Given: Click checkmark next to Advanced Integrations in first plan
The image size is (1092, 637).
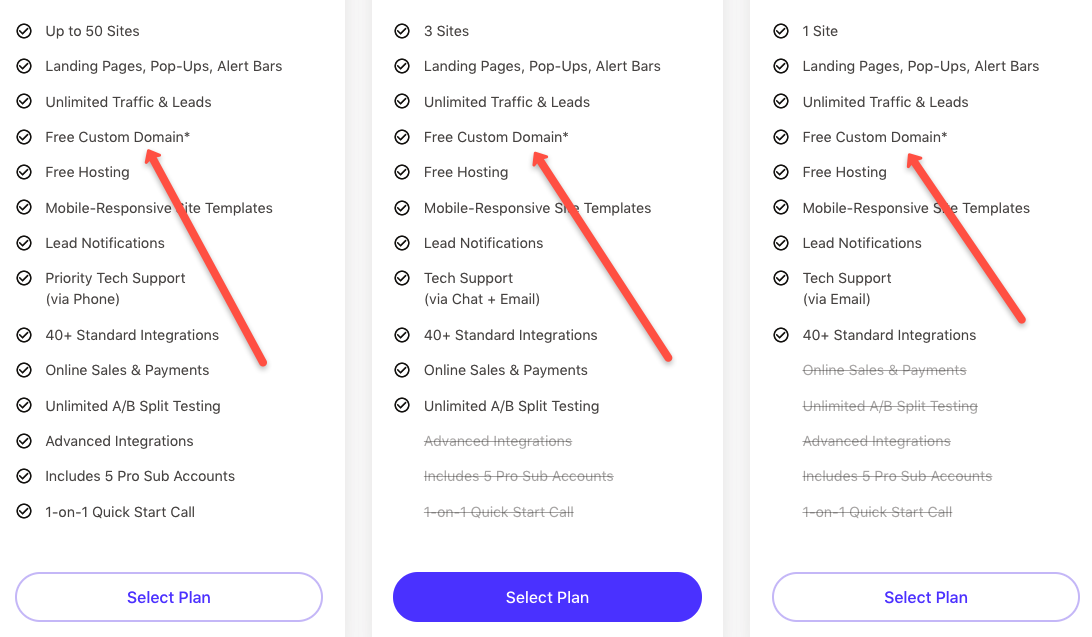Looking at the screenshot, I should point(24,441).
